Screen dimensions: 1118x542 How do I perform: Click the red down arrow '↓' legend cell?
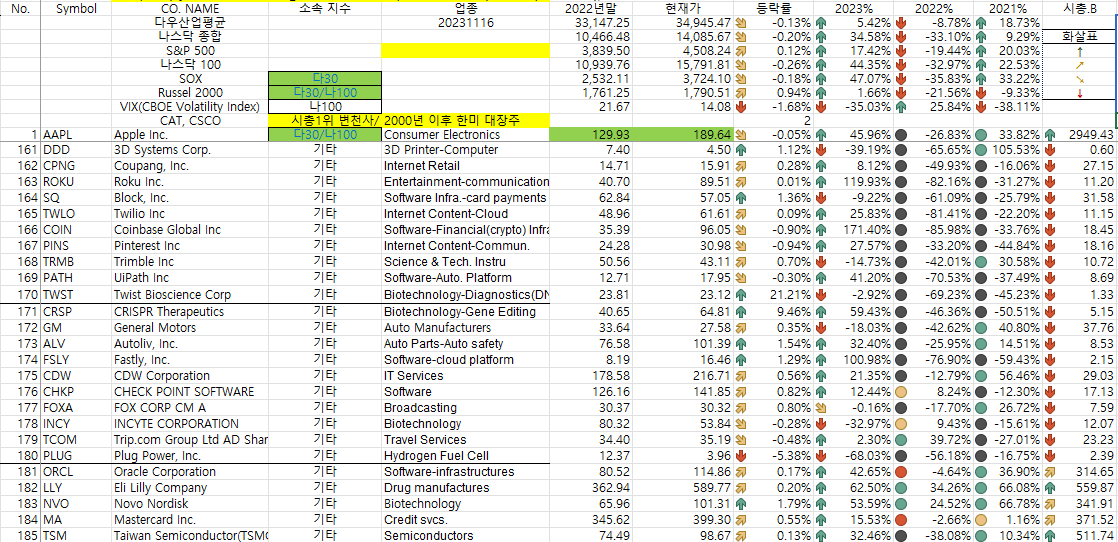pos(1079,93)
